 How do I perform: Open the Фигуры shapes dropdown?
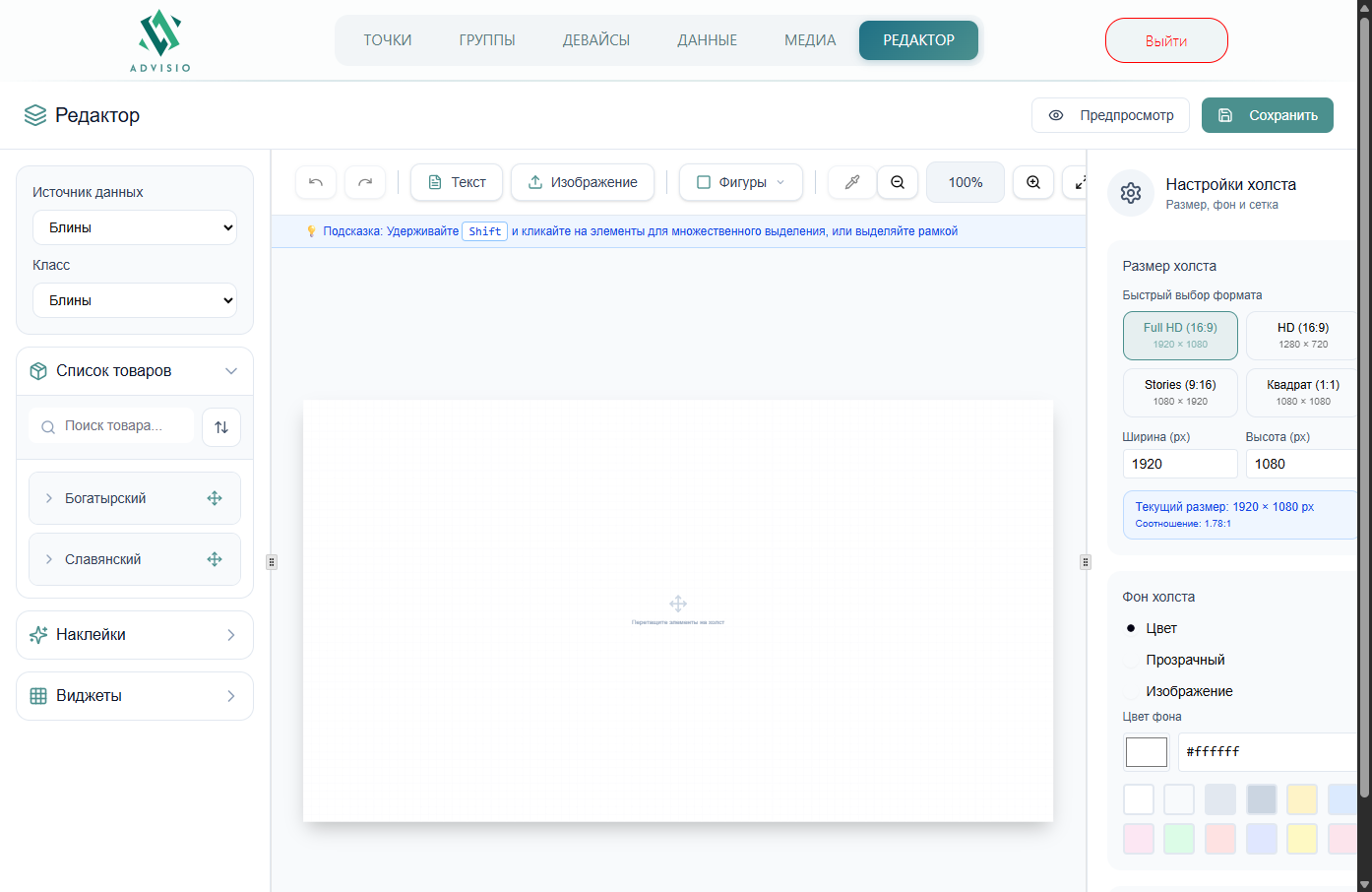coord(741,182)
